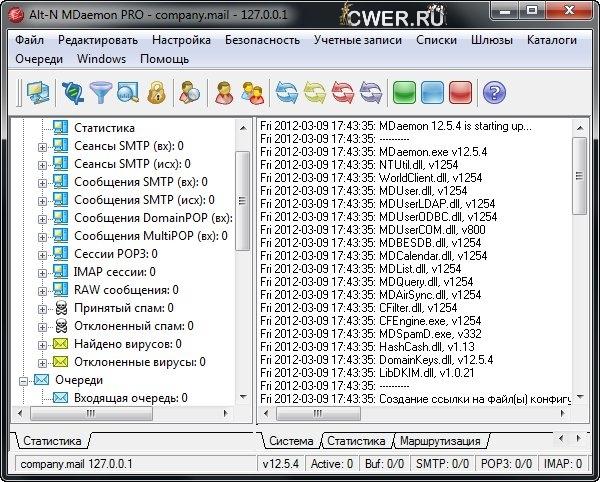The height and width of the screenshot is (482, 600).
Task: Click the two-users account icon
Action: [x=252, y=94]
